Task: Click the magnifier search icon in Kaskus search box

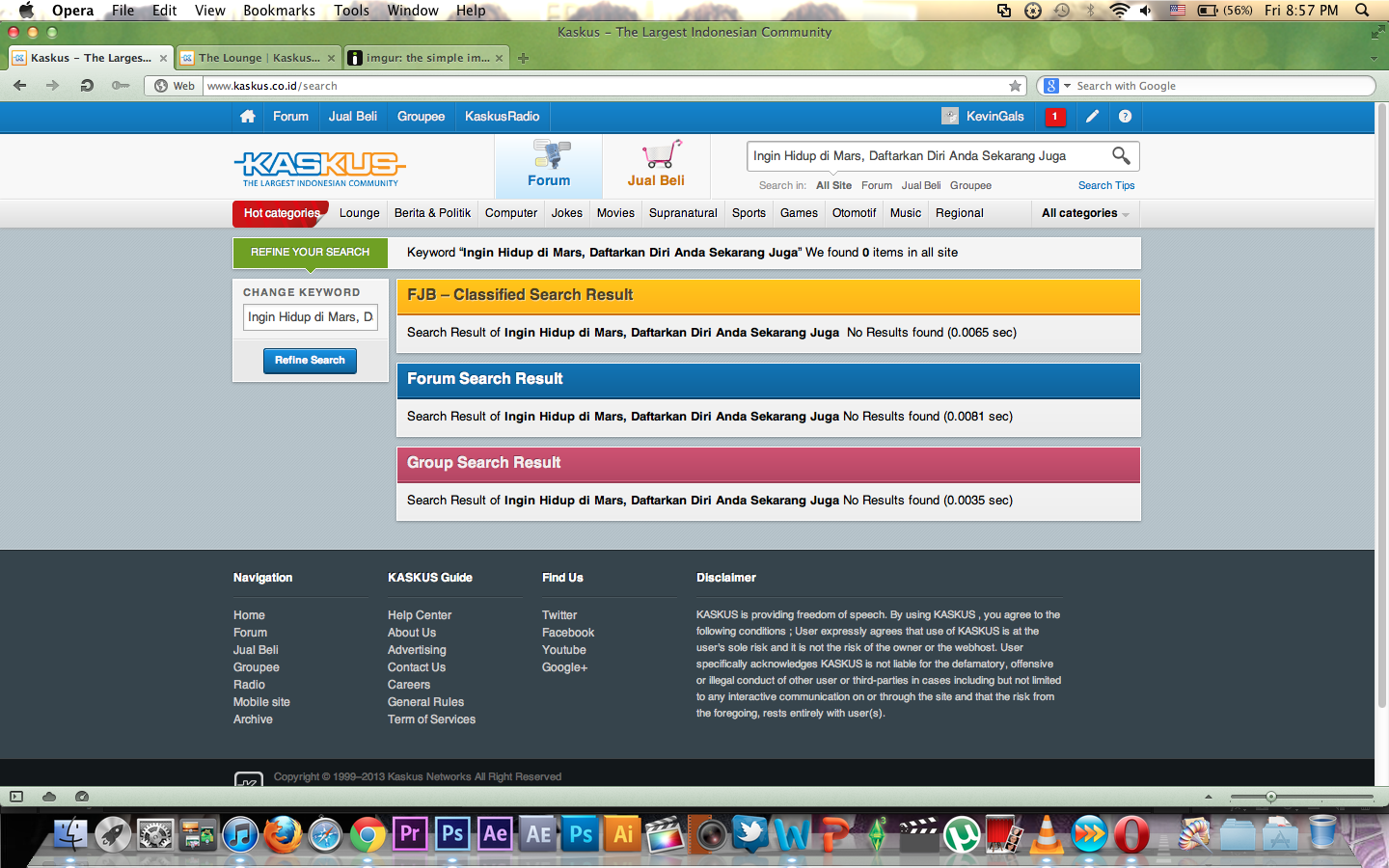Action: click(1121, 155)
